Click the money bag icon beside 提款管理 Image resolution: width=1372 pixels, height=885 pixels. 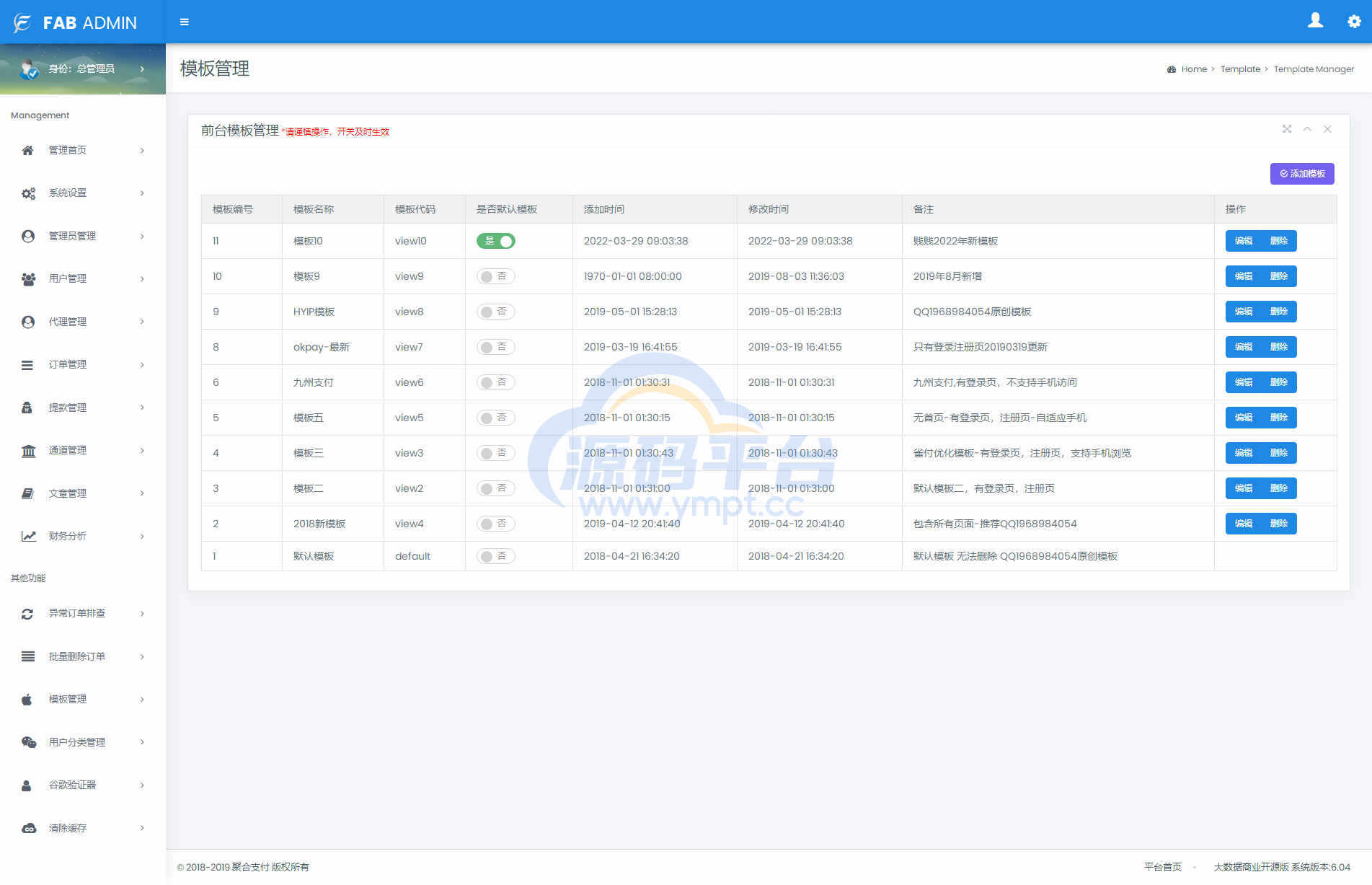27,408
